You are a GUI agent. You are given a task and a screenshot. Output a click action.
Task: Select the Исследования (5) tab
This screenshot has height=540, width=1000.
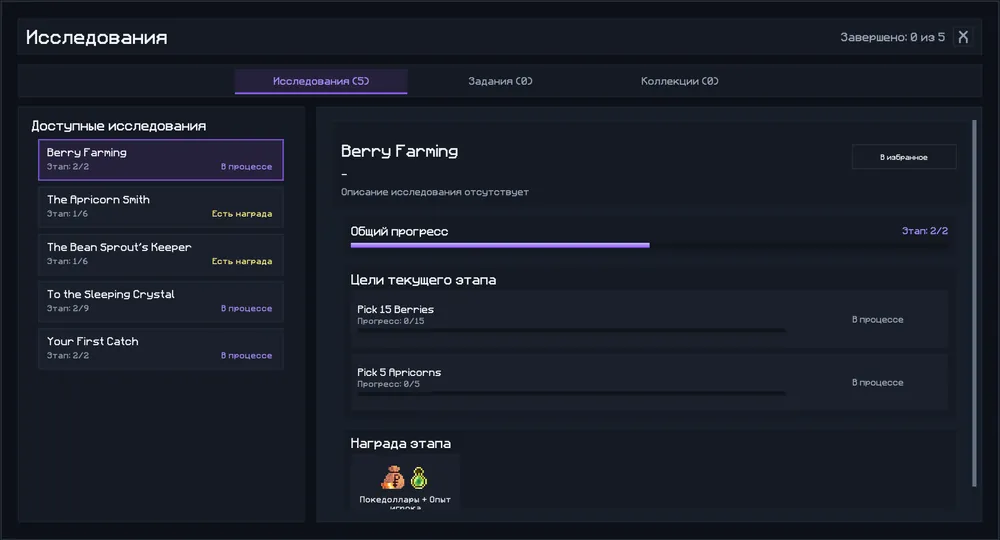(x=321, y=81)
